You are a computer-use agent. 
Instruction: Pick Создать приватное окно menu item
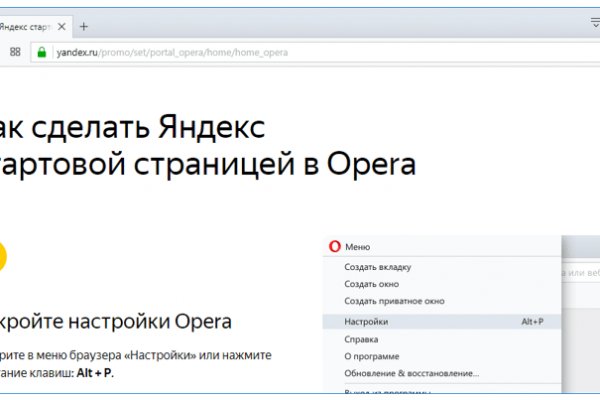(394, 301)
